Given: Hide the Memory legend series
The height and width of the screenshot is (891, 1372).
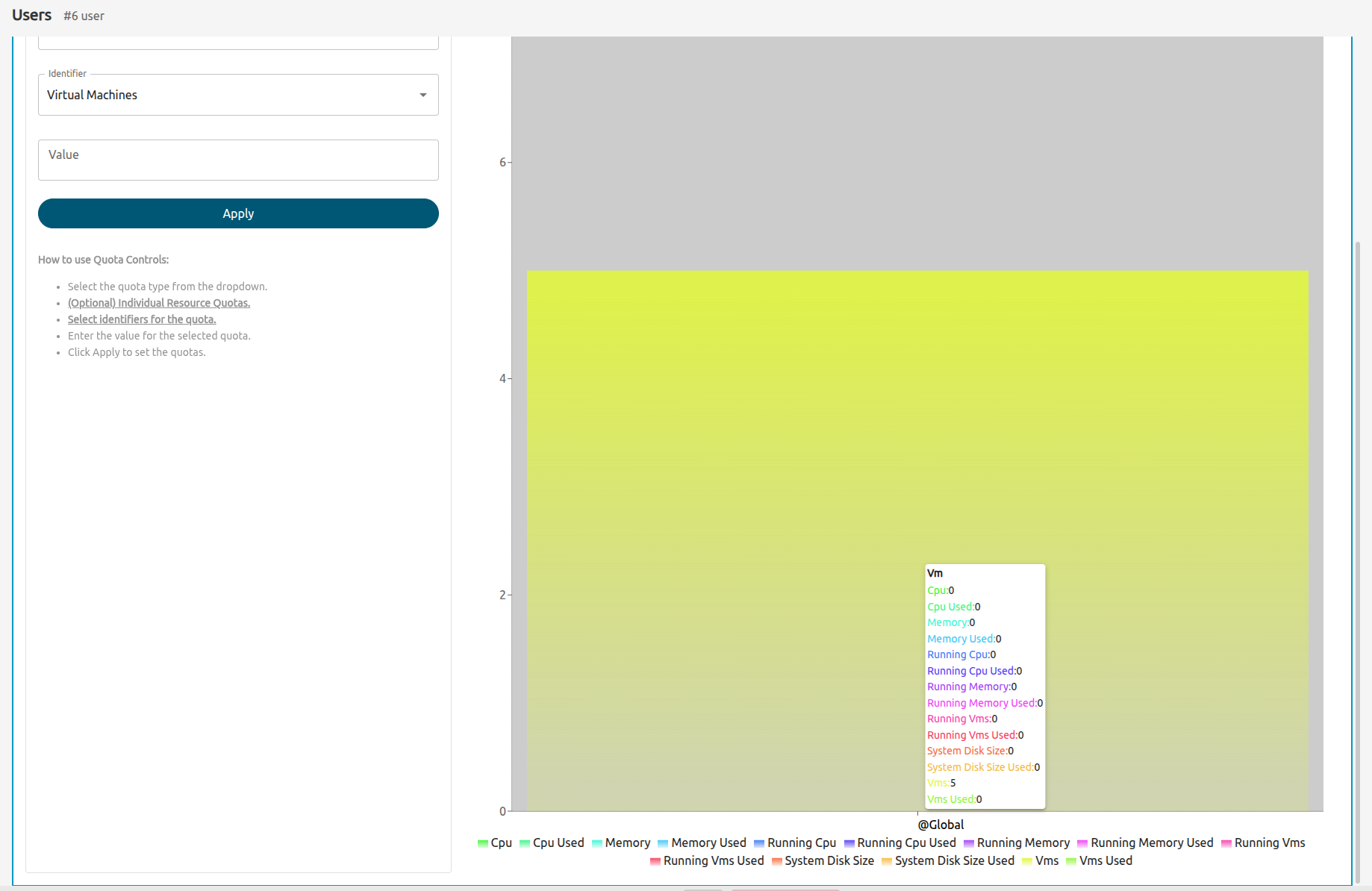Looking at the screenshot, I should [620, 842].
